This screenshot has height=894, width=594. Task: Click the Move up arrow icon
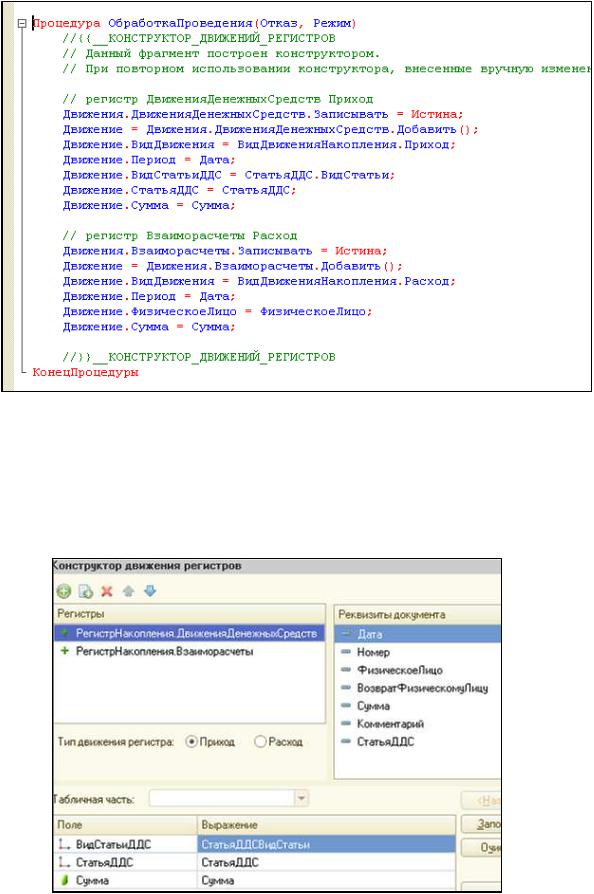(128, 591)
